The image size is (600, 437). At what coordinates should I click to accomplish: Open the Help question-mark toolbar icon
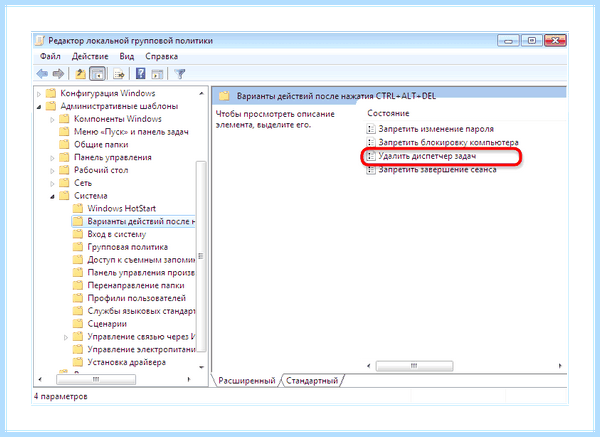point(140,73)
